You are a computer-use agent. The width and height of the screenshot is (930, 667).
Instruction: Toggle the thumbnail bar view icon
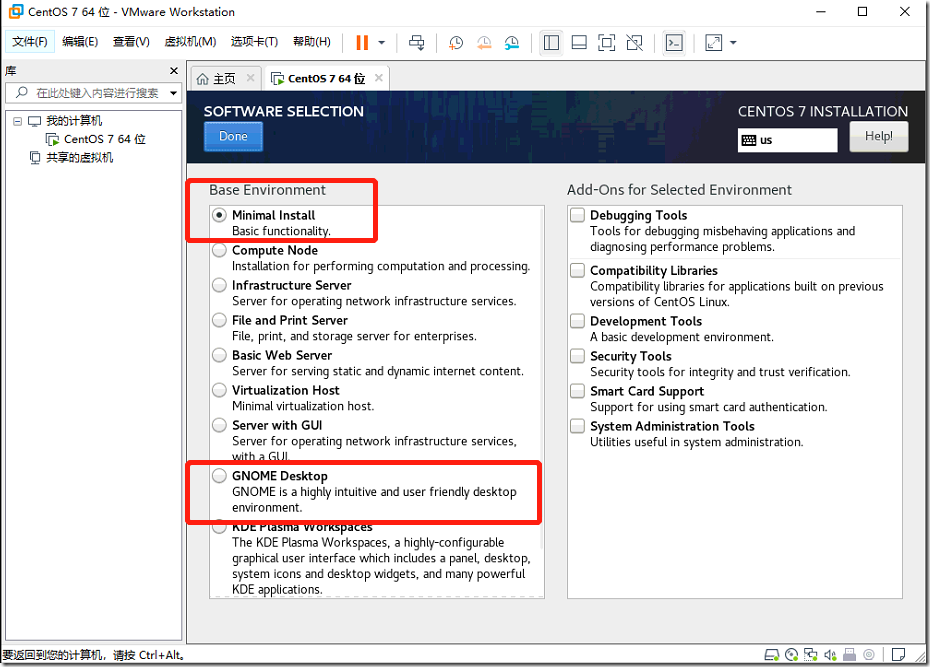click(x=579, y=43)
